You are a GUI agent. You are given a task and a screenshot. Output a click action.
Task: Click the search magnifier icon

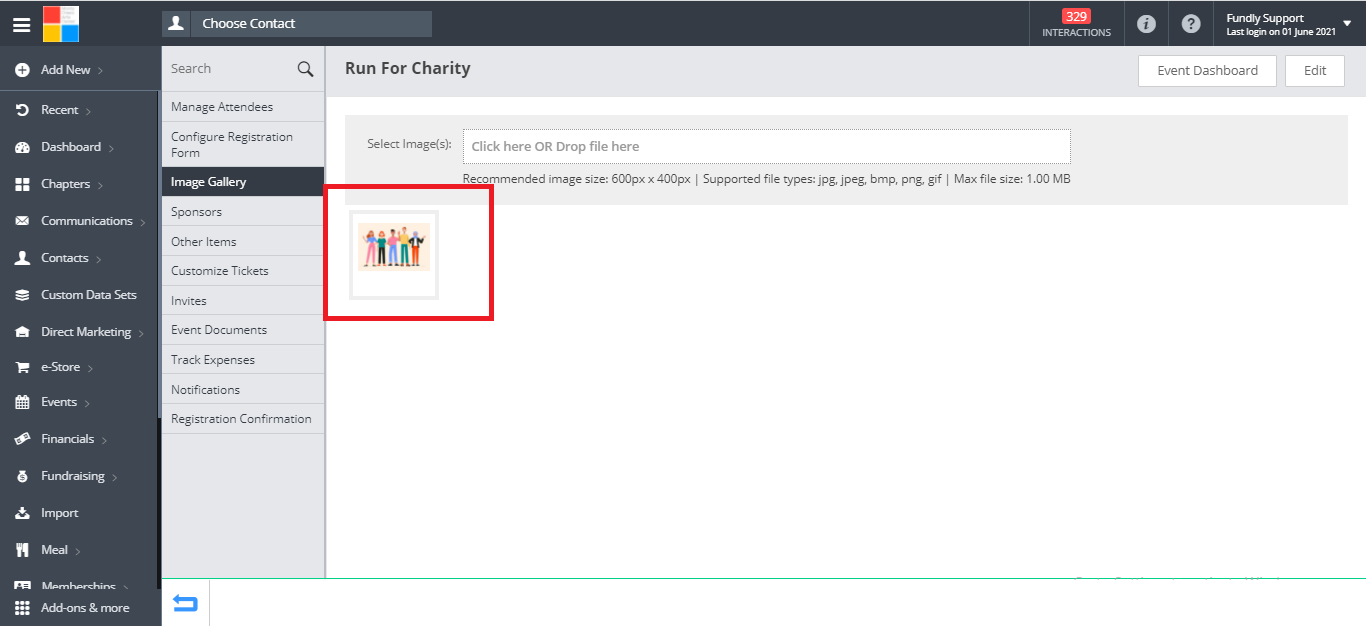pyautogui.click(x=306, y=69)
